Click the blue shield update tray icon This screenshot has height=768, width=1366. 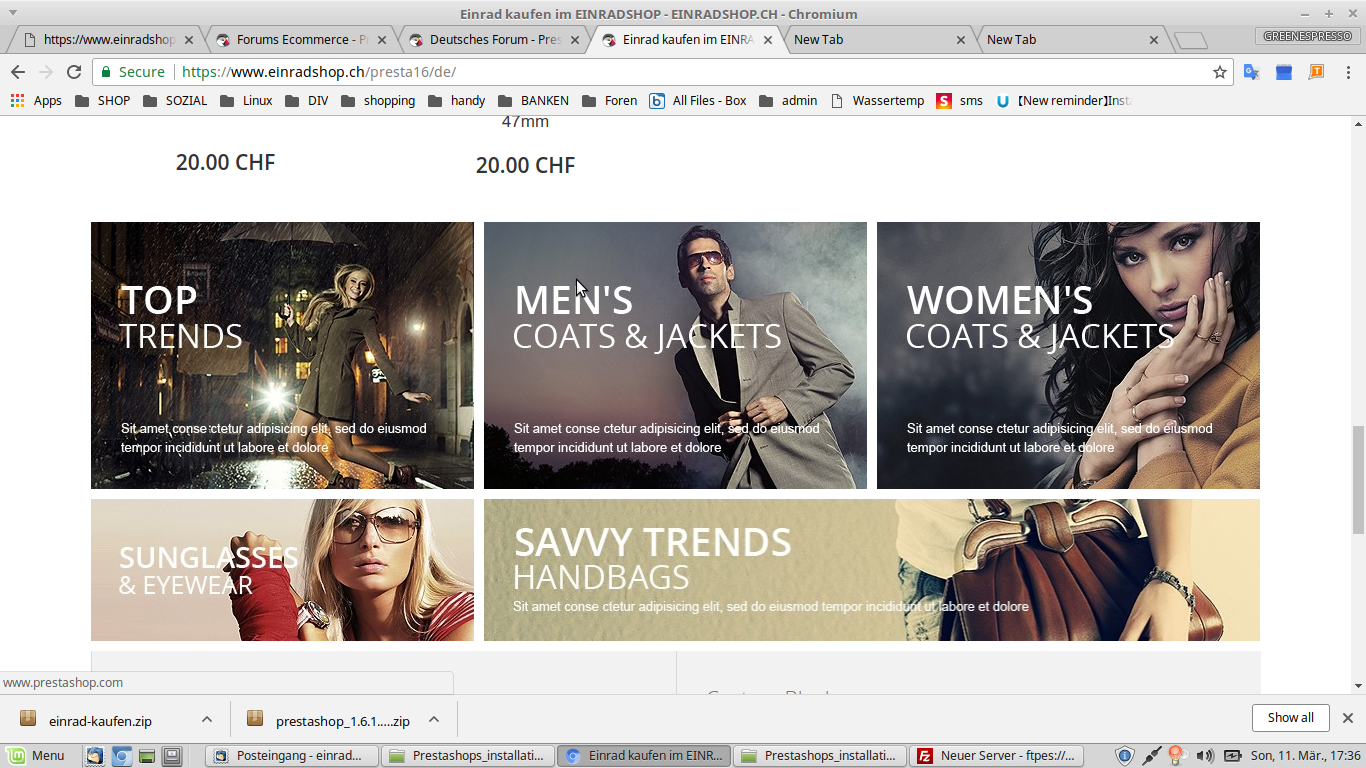pos(1124,756)
